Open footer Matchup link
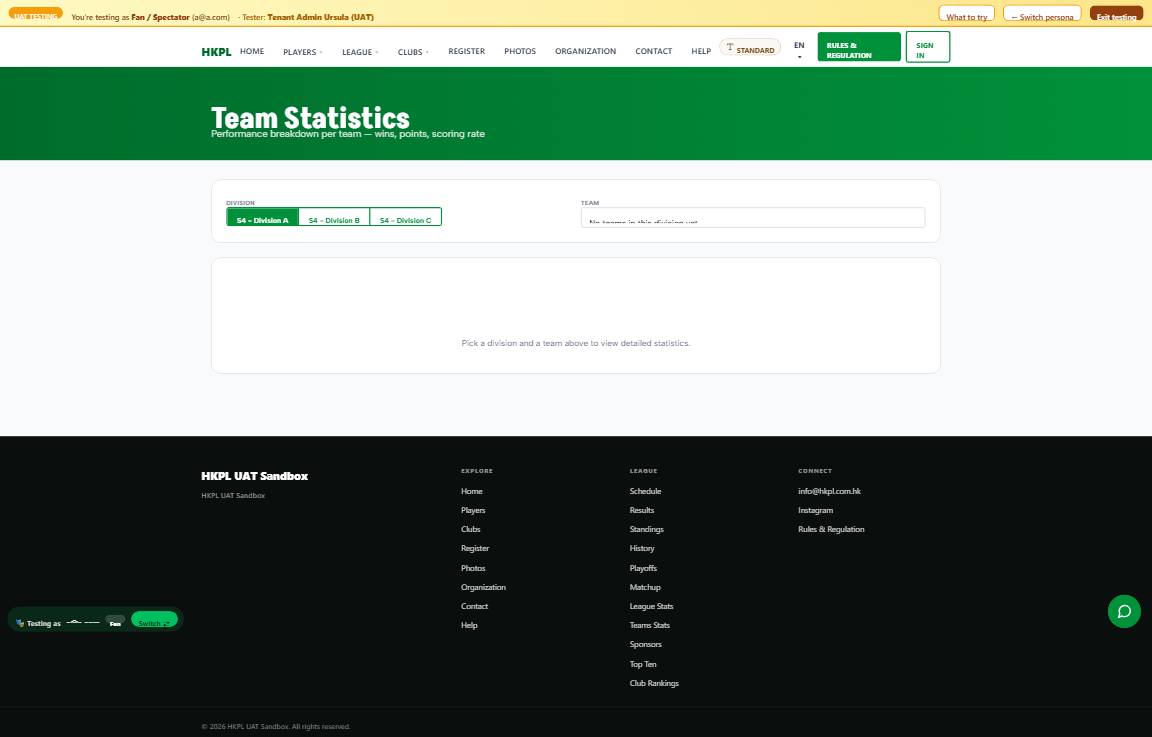Viewport: 1152px width, 737px height. tap(645, 587)
